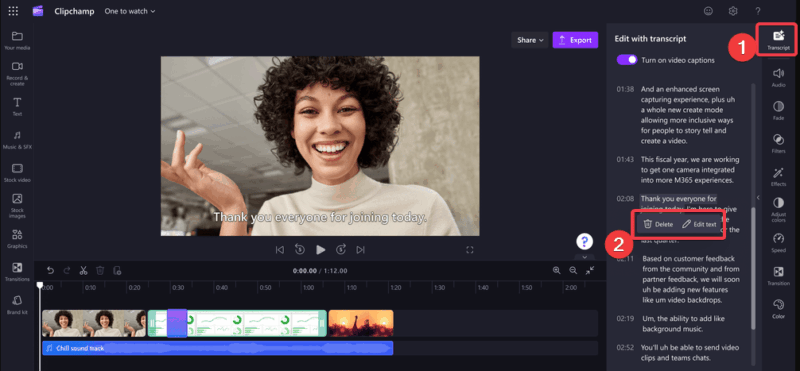Open the Text panel in sidebar
800x371 pixels.
(x=17, y=107)
